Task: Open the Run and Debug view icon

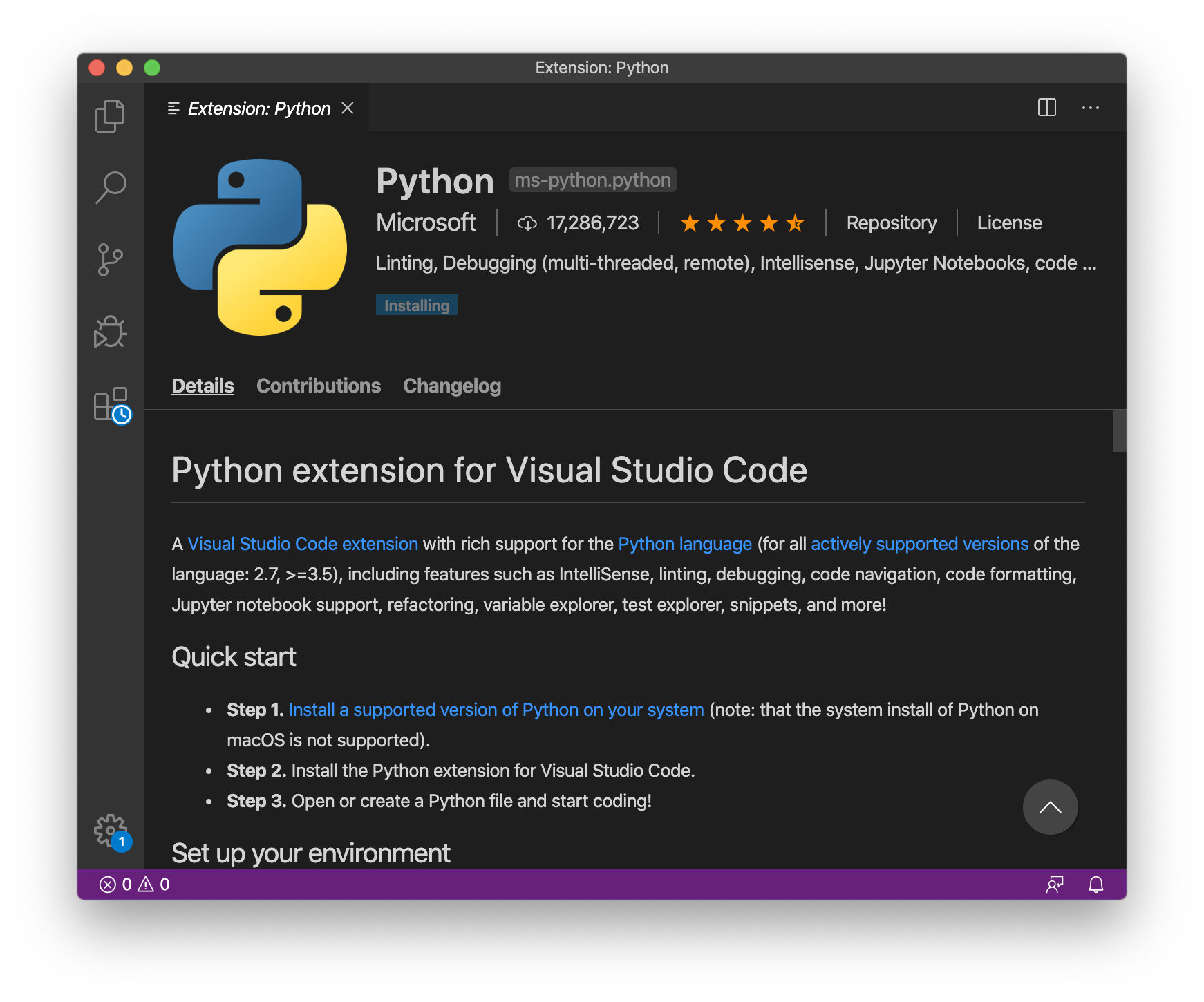Action: 110,332
